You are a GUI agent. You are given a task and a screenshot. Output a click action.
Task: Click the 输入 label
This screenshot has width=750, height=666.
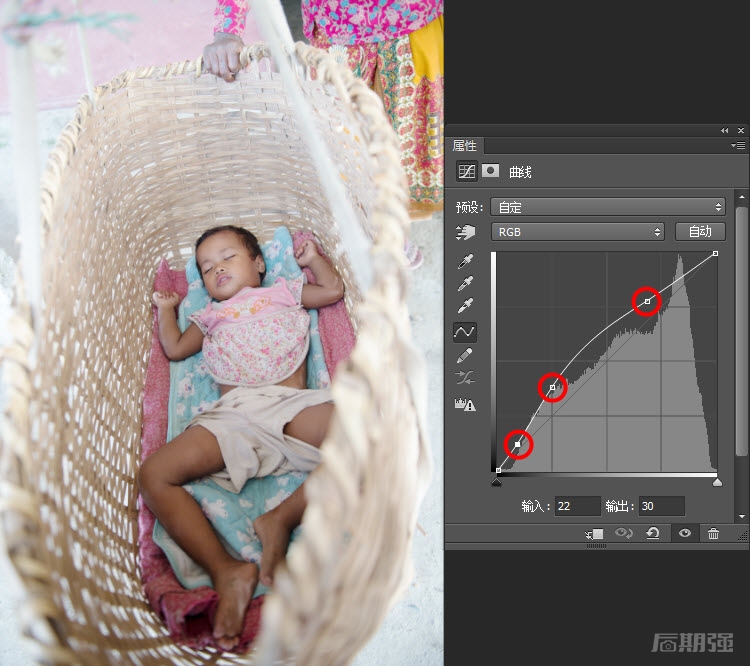point(536,506)
